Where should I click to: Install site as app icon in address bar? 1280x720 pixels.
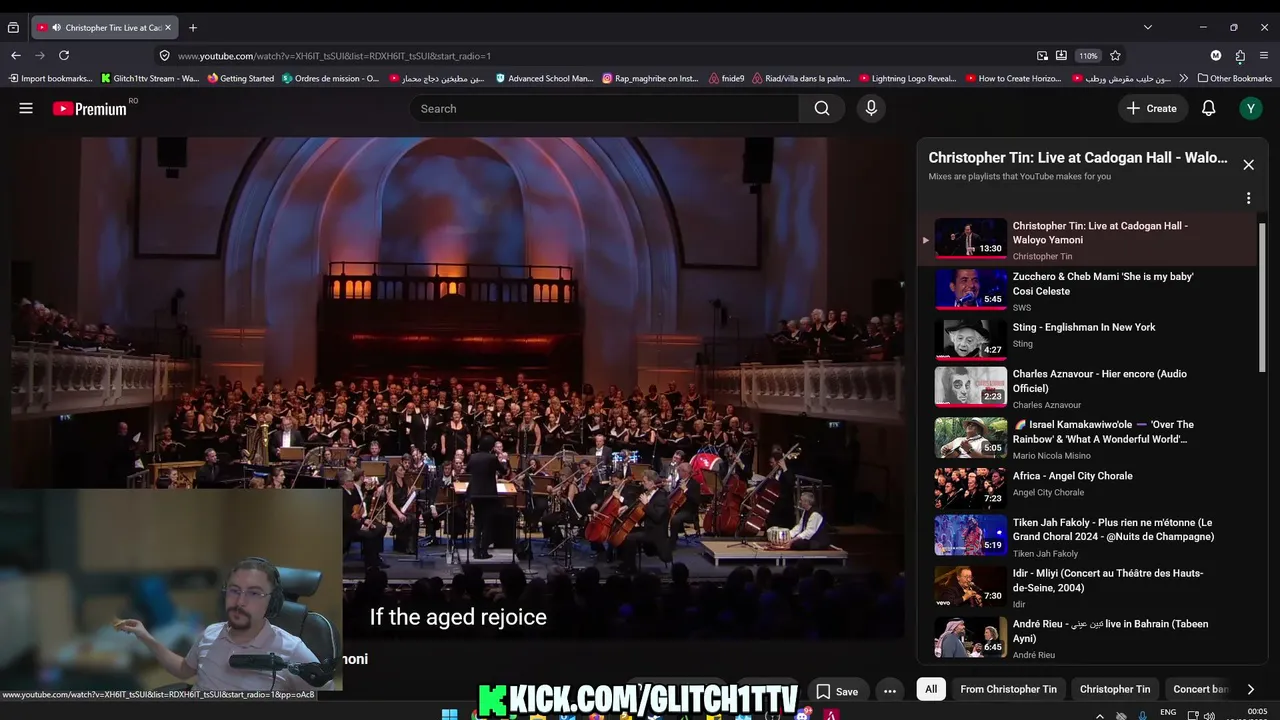click(x=1061, y=56)
